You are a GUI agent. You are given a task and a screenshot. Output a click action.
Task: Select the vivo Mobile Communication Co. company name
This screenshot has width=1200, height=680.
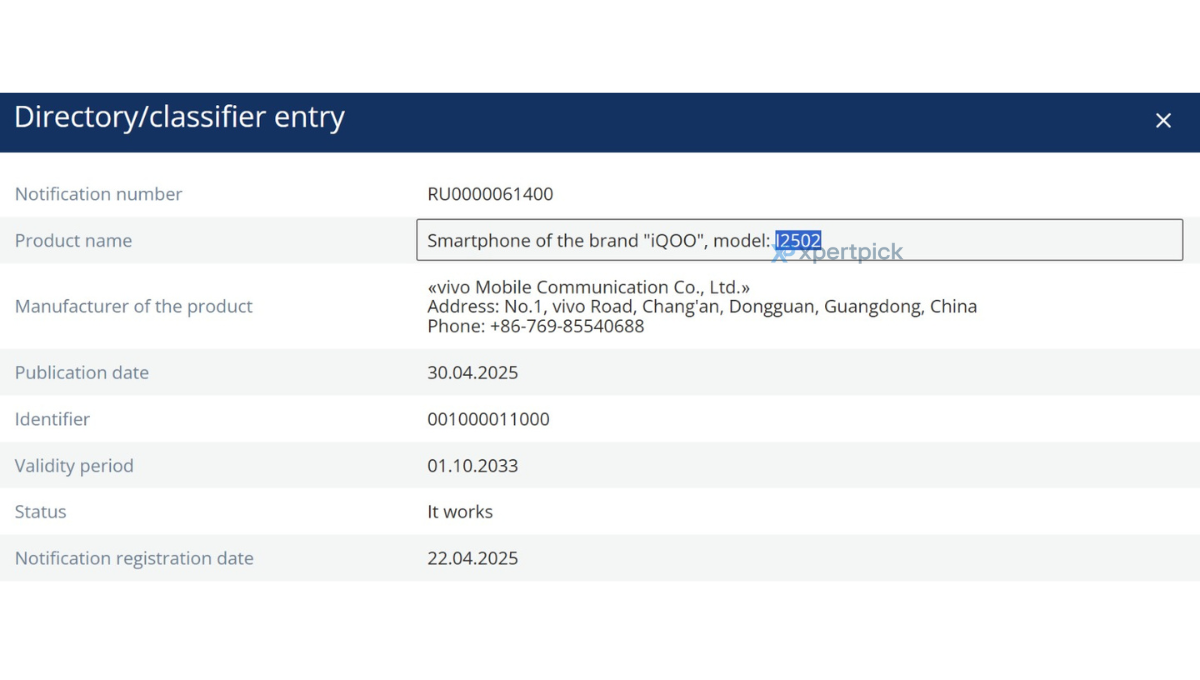tap(589, 287)
